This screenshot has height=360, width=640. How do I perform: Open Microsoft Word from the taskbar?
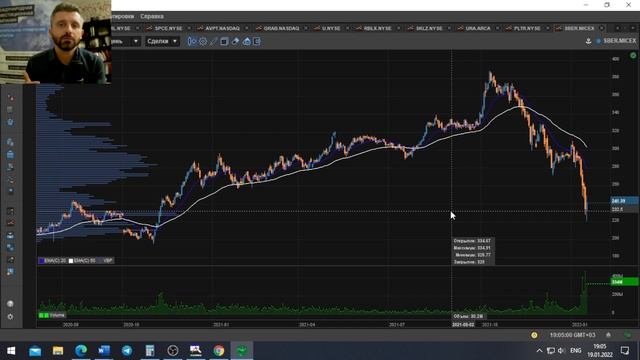[104, 351]
